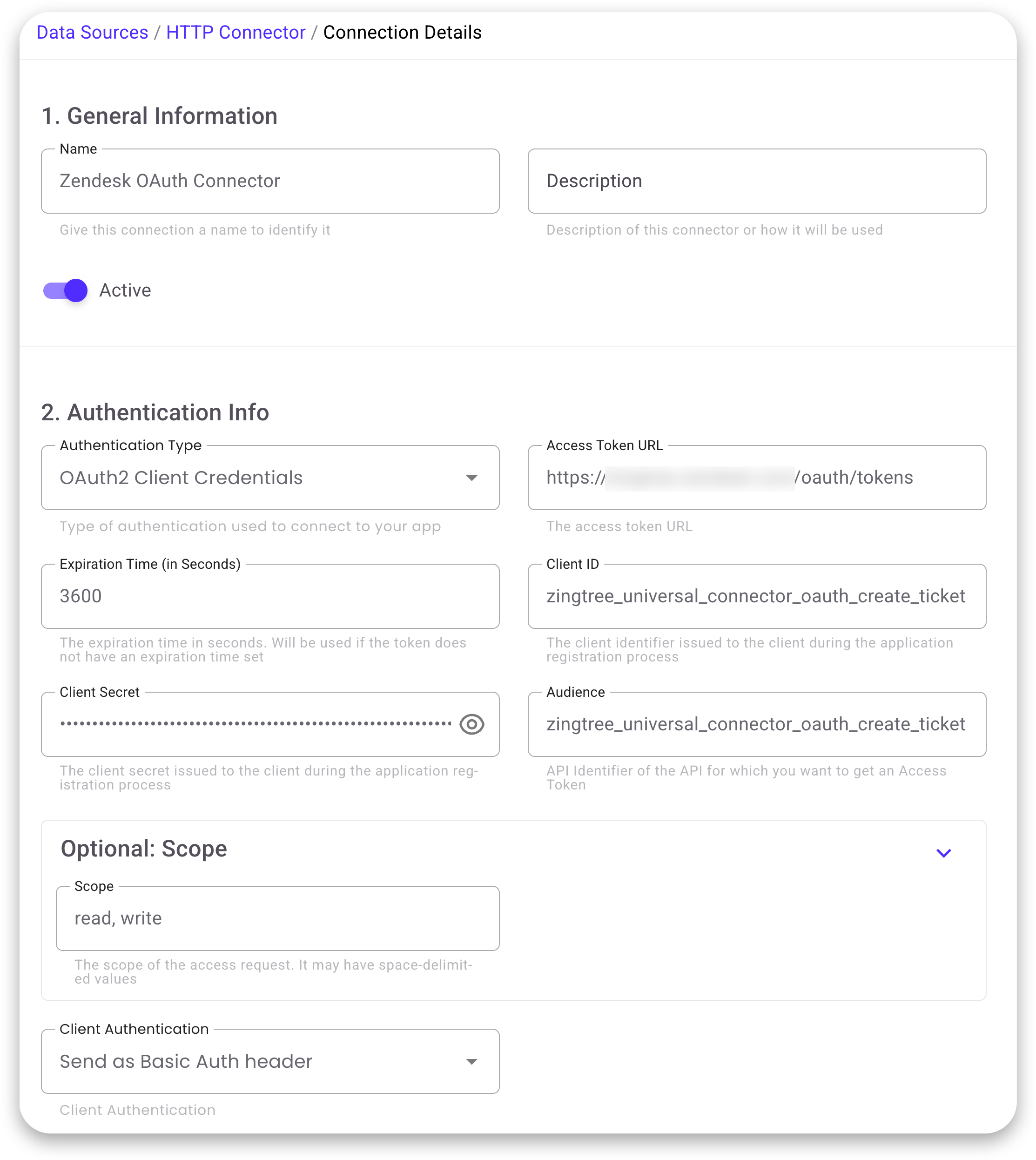Toggle the Active switch off
The image size is (1036, 1160).
click(66, 290)
